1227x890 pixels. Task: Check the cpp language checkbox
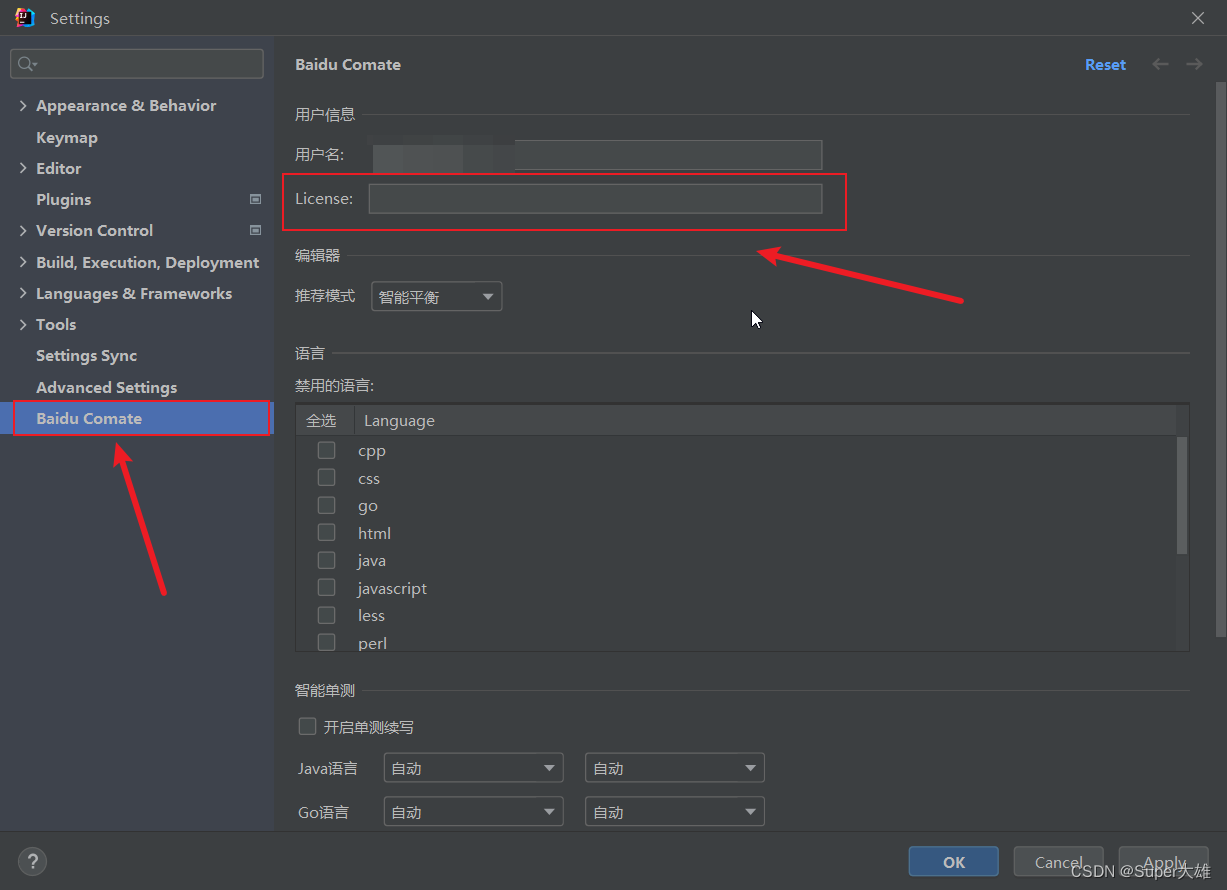coord(326,450)
